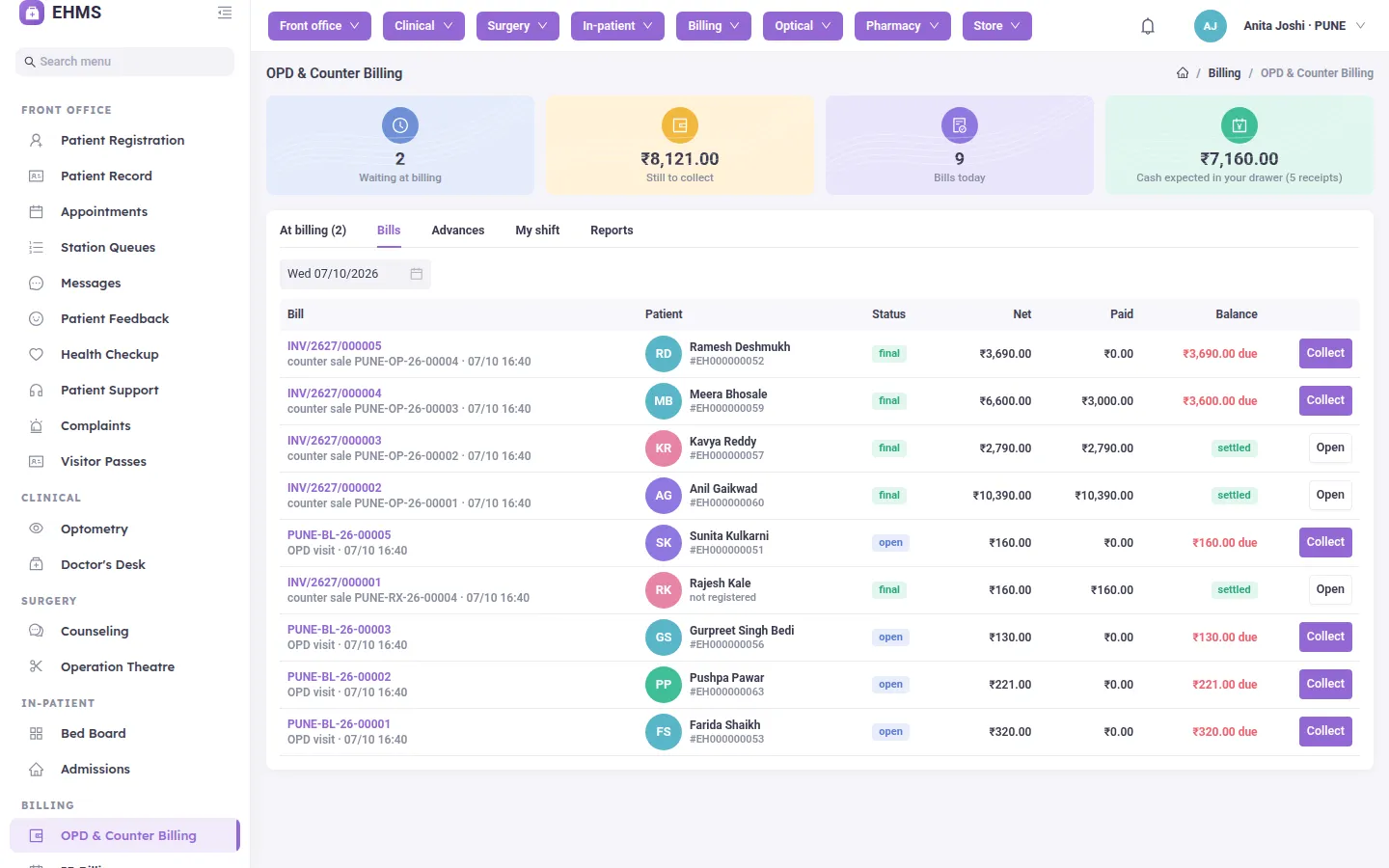Click the bill date field
This screenshot has width=1389, height=868.
pyautogui.click(x=355, y=274)
